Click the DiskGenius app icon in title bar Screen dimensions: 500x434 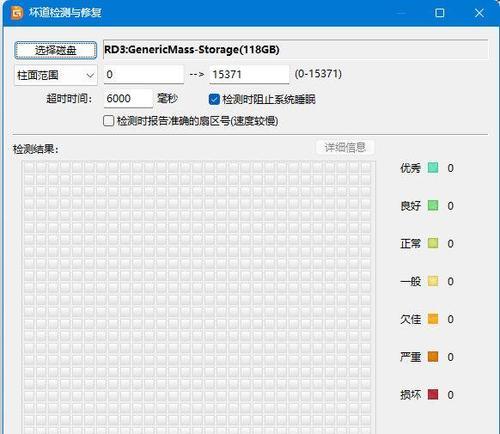click(x=17, y=13)
